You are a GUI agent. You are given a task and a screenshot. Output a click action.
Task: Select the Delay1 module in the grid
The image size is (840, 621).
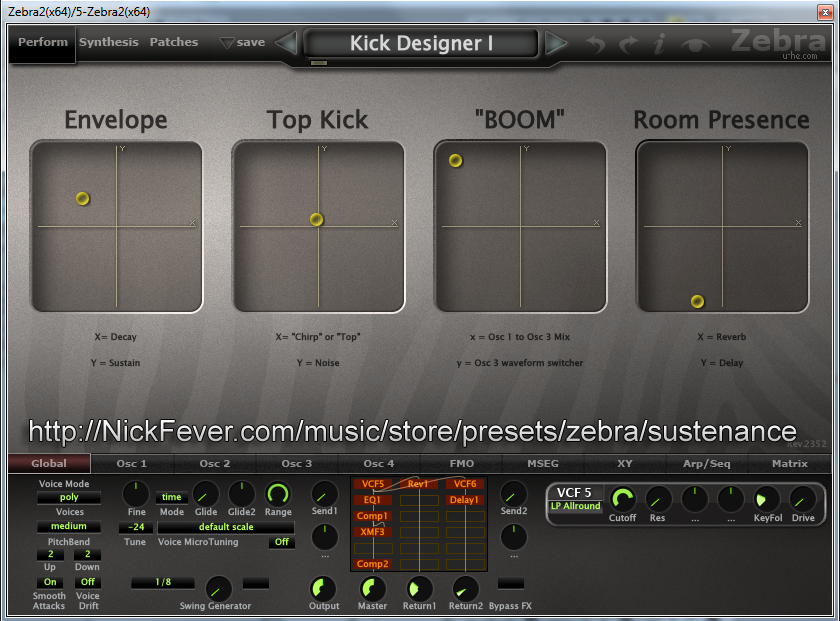(x=465, y=500)
